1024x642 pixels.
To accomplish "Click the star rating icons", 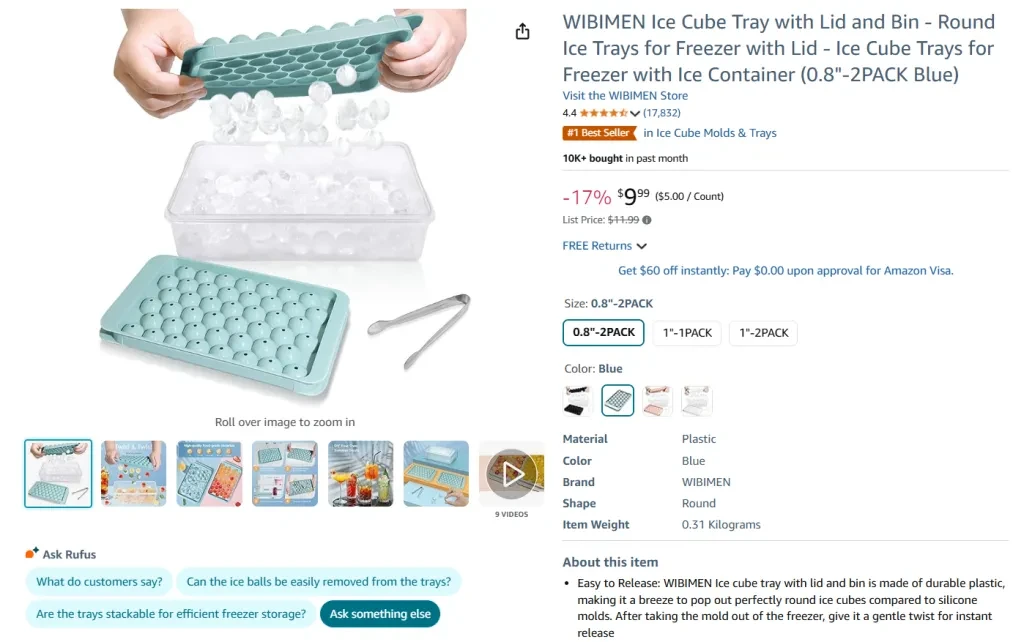I will tap(603, 113).
